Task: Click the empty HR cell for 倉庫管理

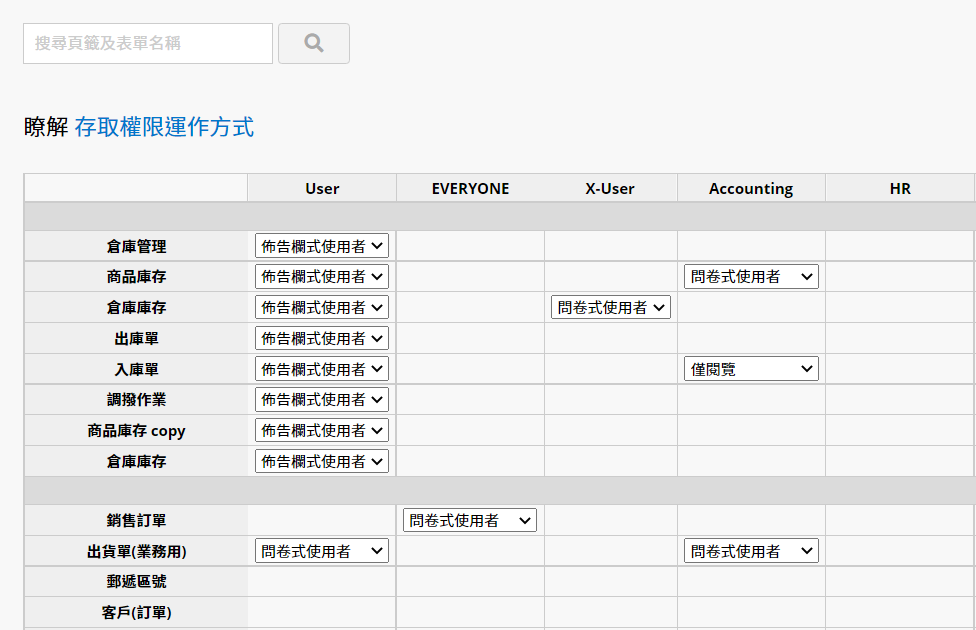Action: [x=899, y=246]
